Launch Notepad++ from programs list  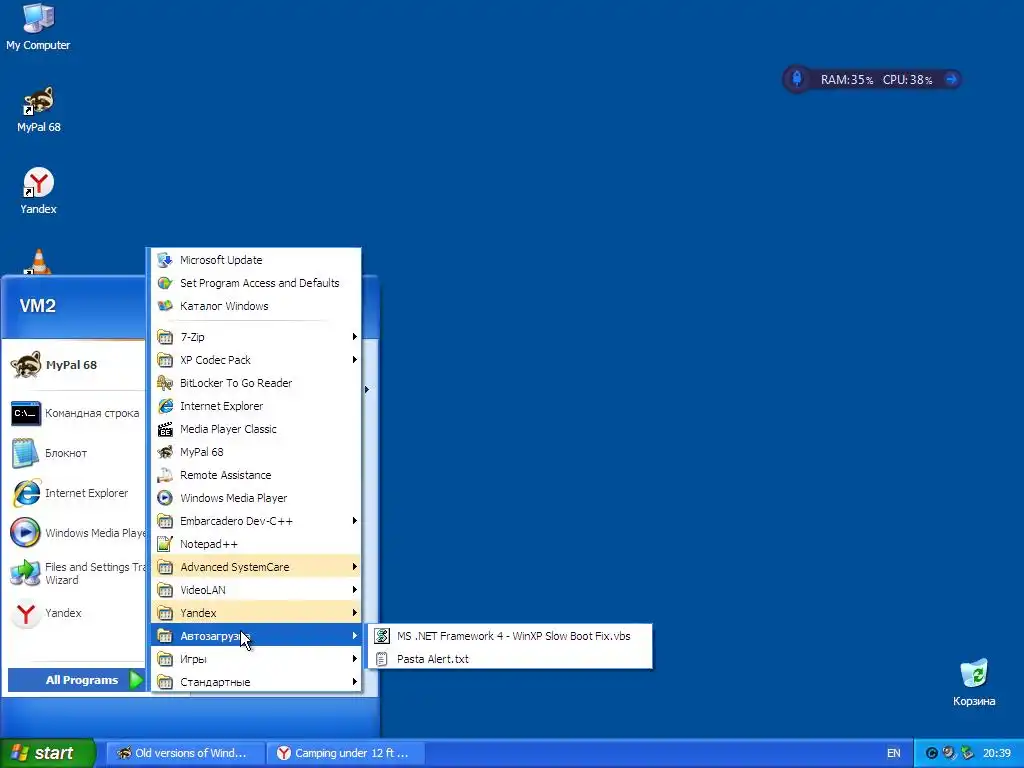[256, 544]
